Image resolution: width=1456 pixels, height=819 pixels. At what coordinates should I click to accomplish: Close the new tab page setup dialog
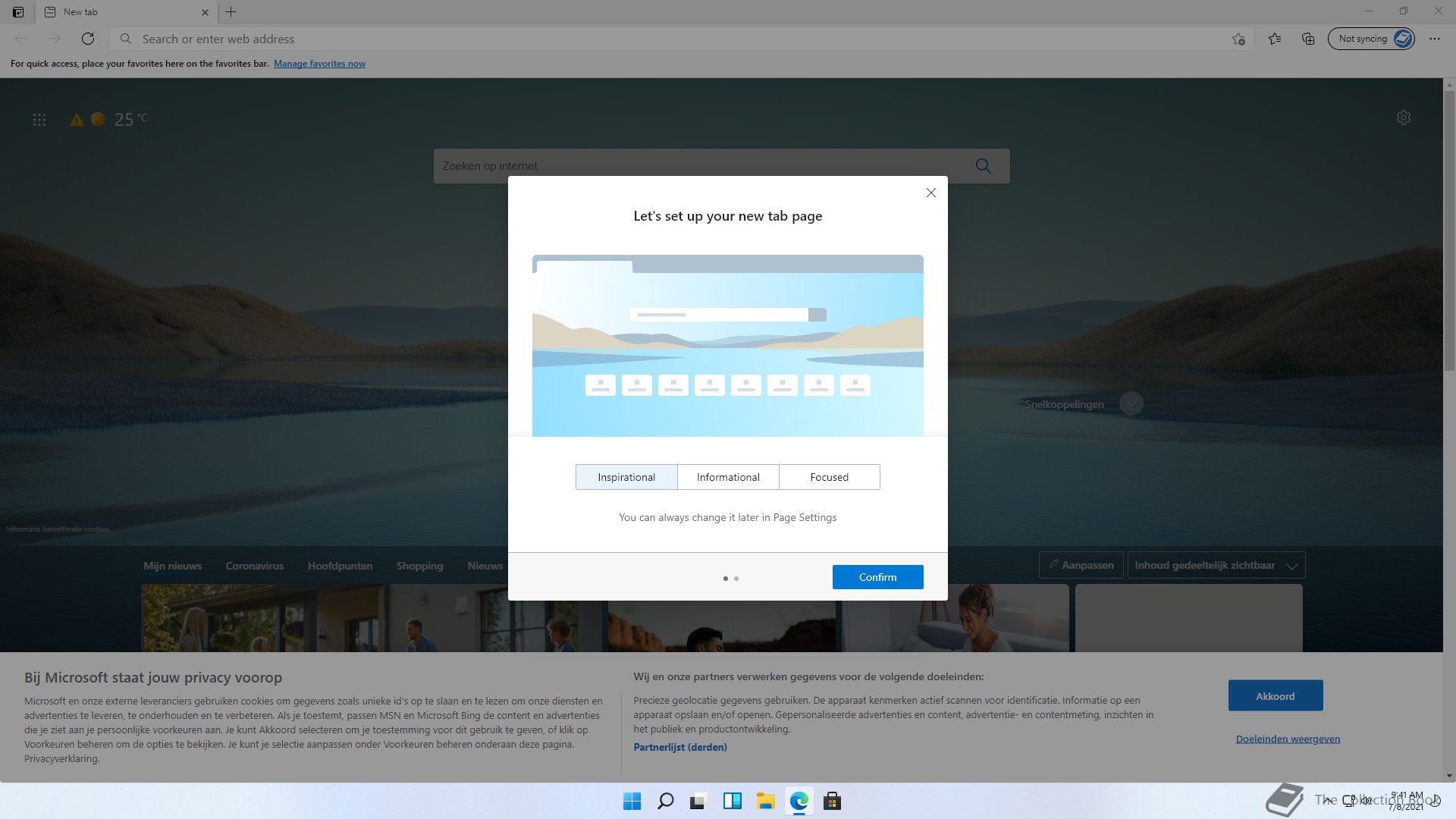click(931, 193)
